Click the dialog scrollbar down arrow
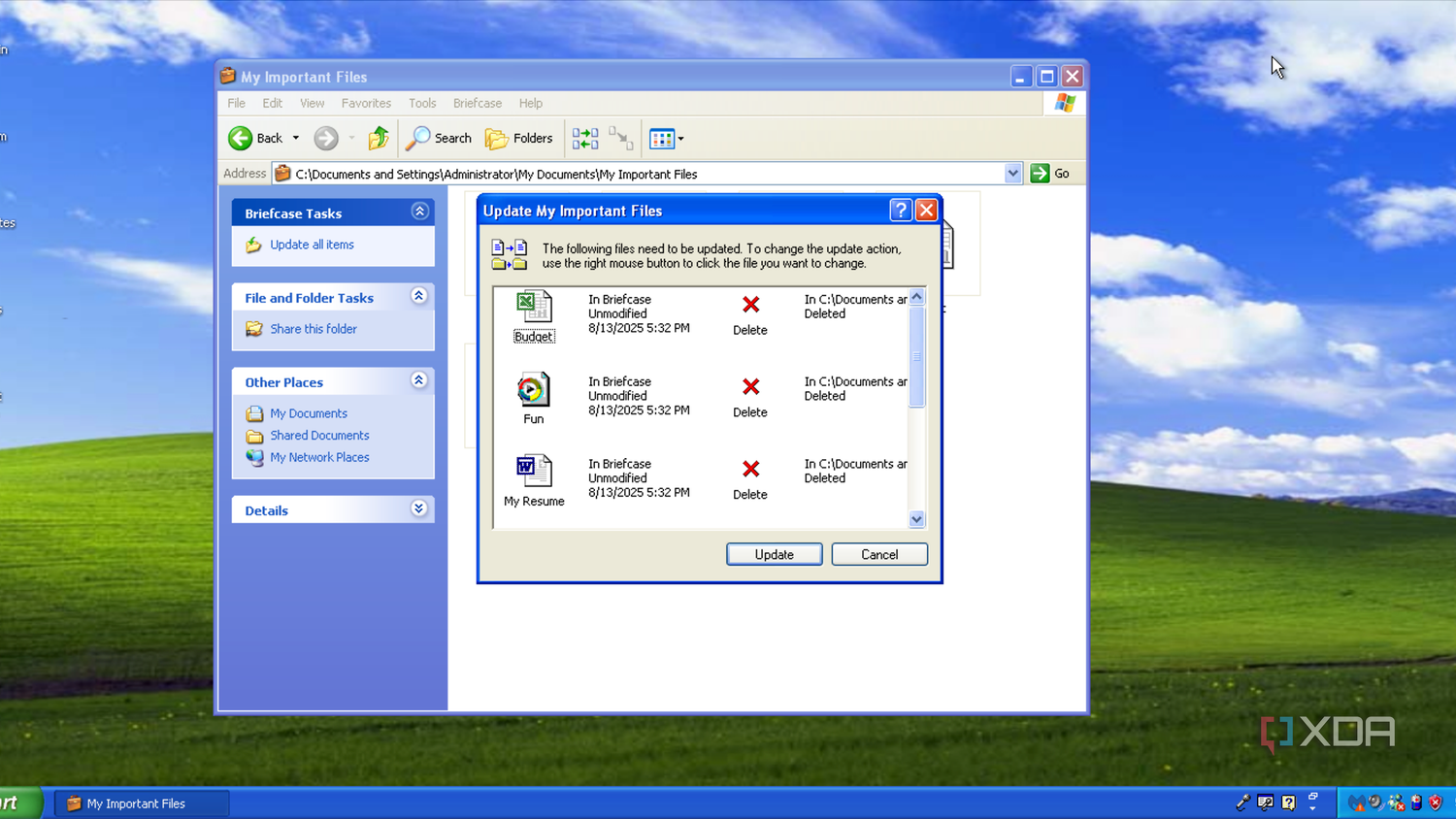The image size is (1456, 819). [x=915, y=519]
